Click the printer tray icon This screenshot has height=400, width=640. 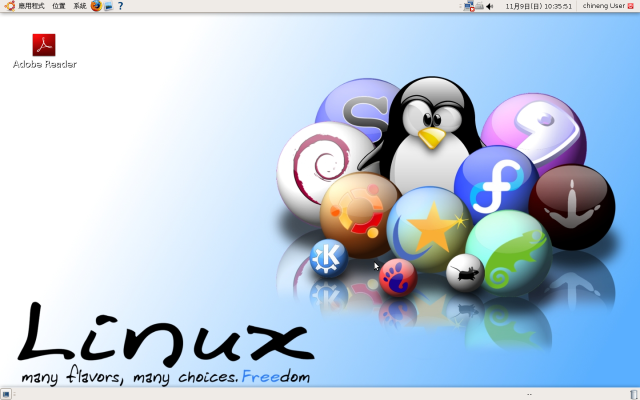(480, 6)
